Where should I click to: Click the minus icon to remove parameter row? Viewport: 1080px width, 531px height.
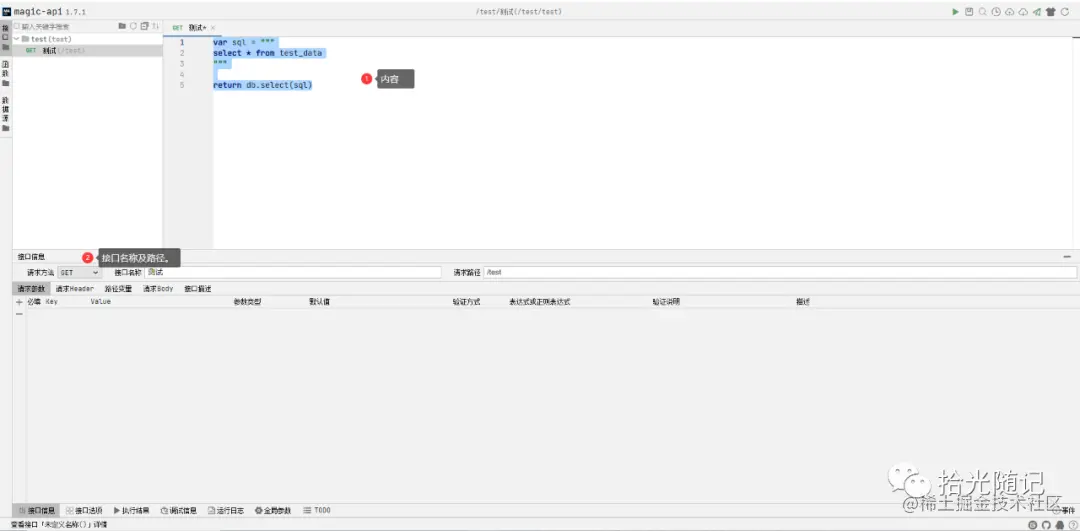point(19,313)
